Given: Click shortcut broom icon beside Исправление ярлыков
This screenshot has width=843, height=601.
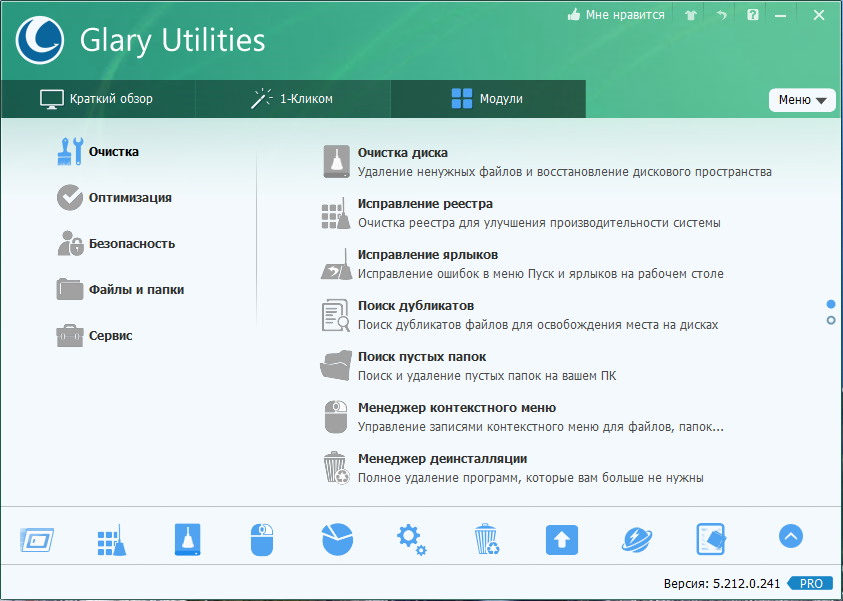Looking at the screenshot, I should point(336,264).
